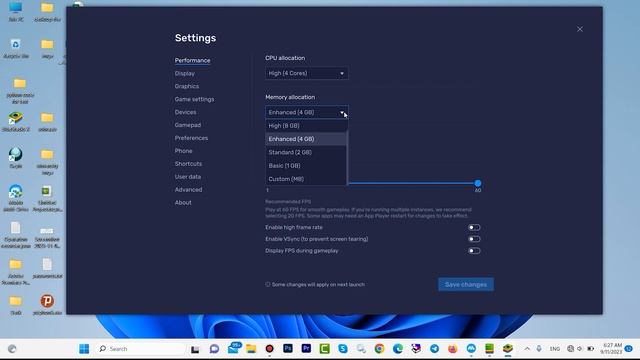Open Camtasia green icon in taskbar
The width and height of the screenshot is (640, 360).
coord(324,349)
